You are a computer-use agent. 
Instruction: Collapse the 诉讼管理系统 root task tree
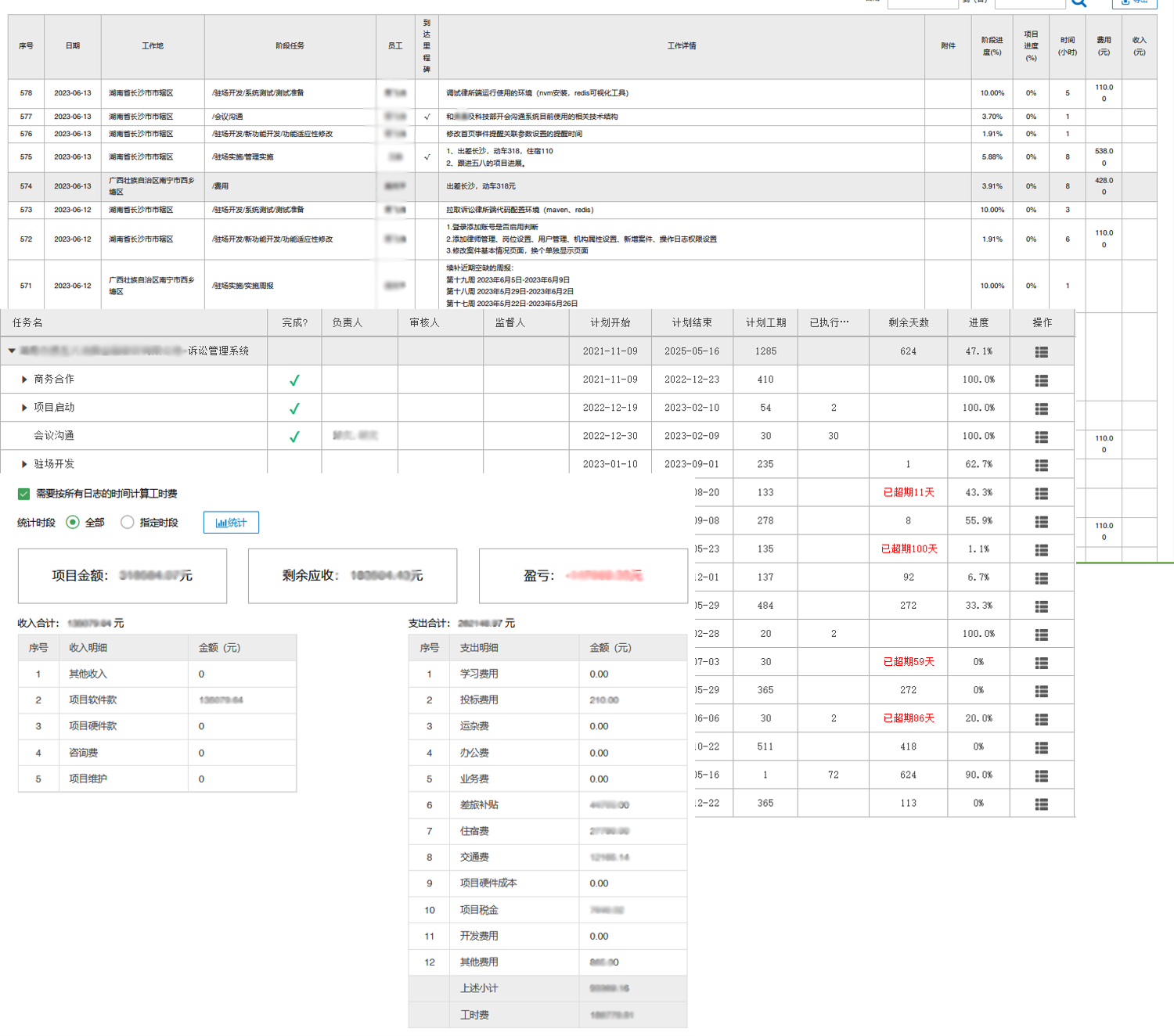tap(12, 351)
